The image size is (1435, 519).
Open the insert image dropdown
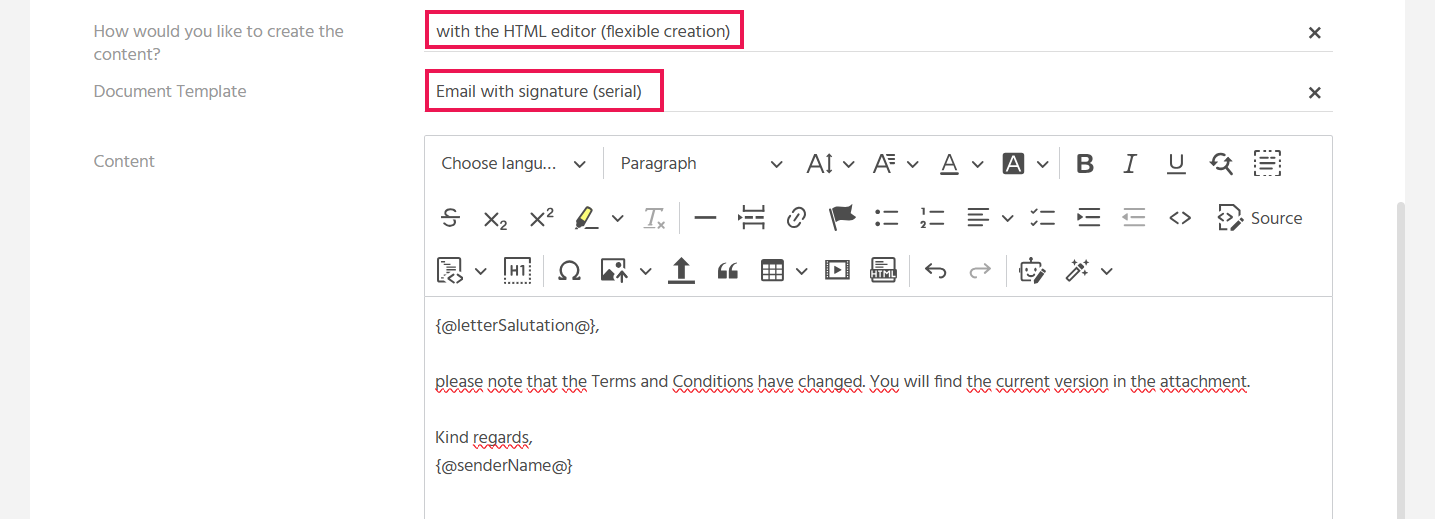pos(625,271)
